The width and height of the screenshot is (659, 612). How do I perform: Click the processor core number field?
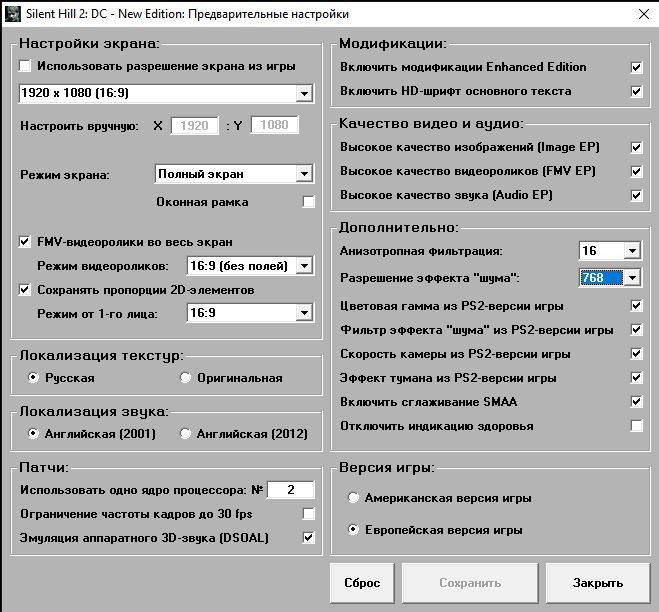click(x=290, y=490)
